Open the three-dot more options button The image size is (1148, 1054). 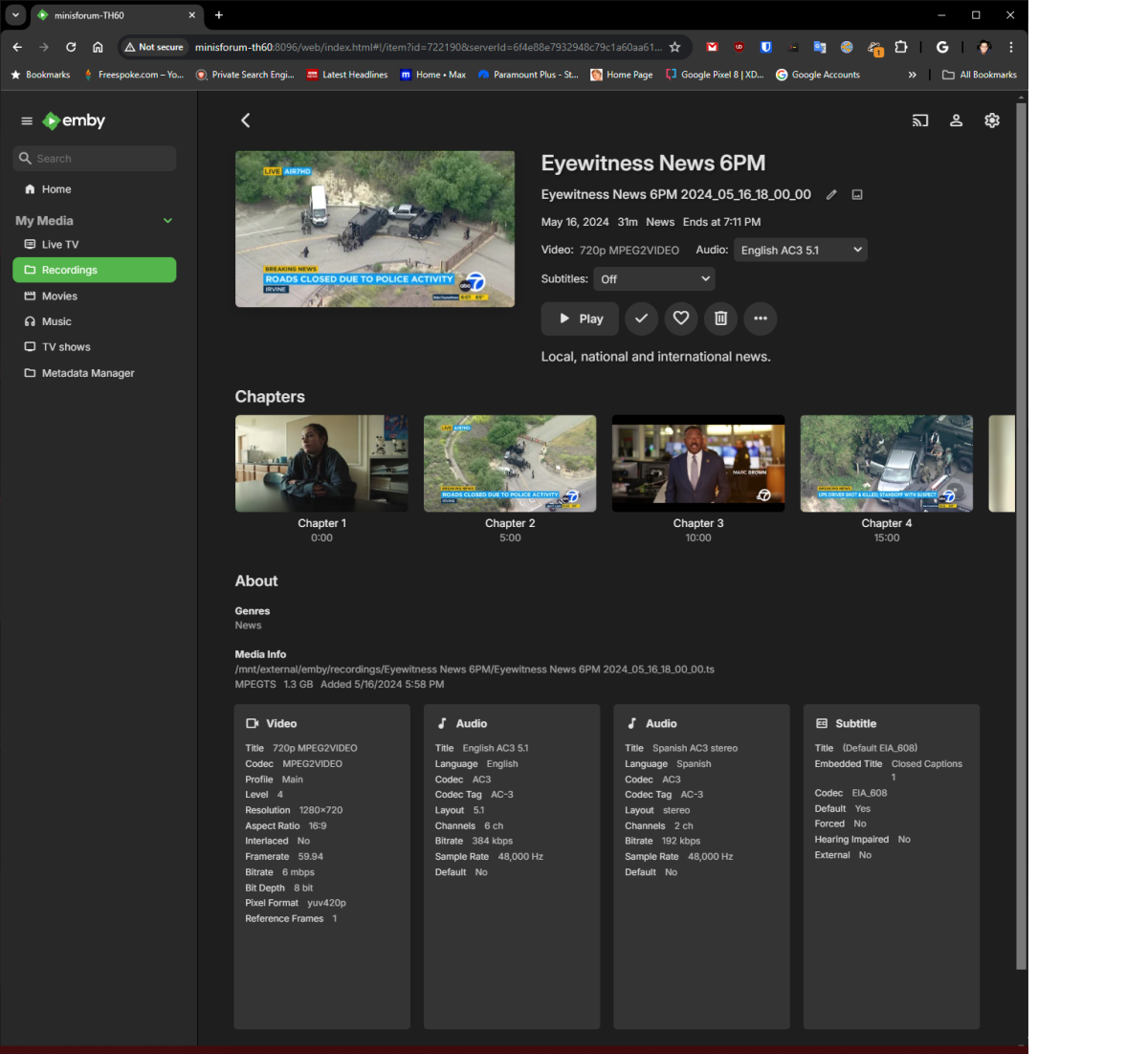761,318
